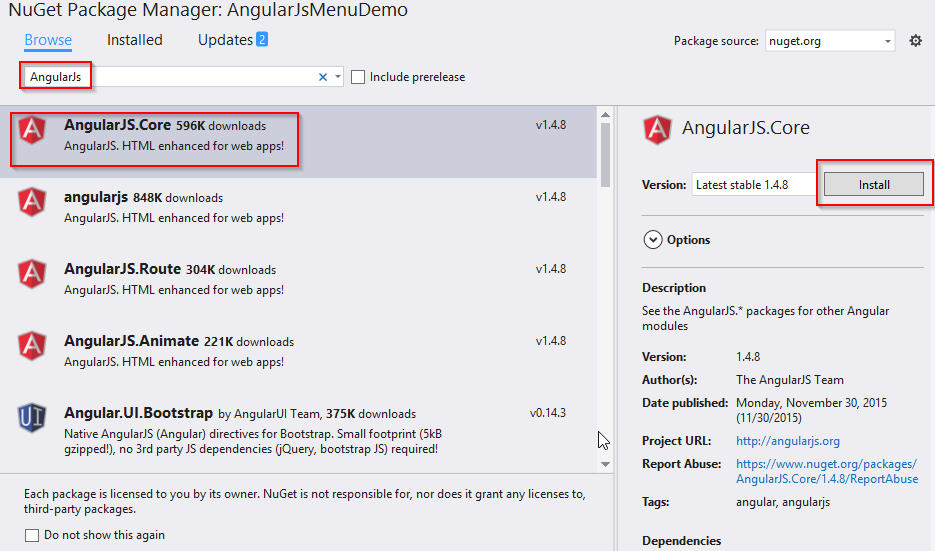Click the AngularJS.Route package icon
Image resolution: width=935 pixels, height=551 pixels.
33,273
